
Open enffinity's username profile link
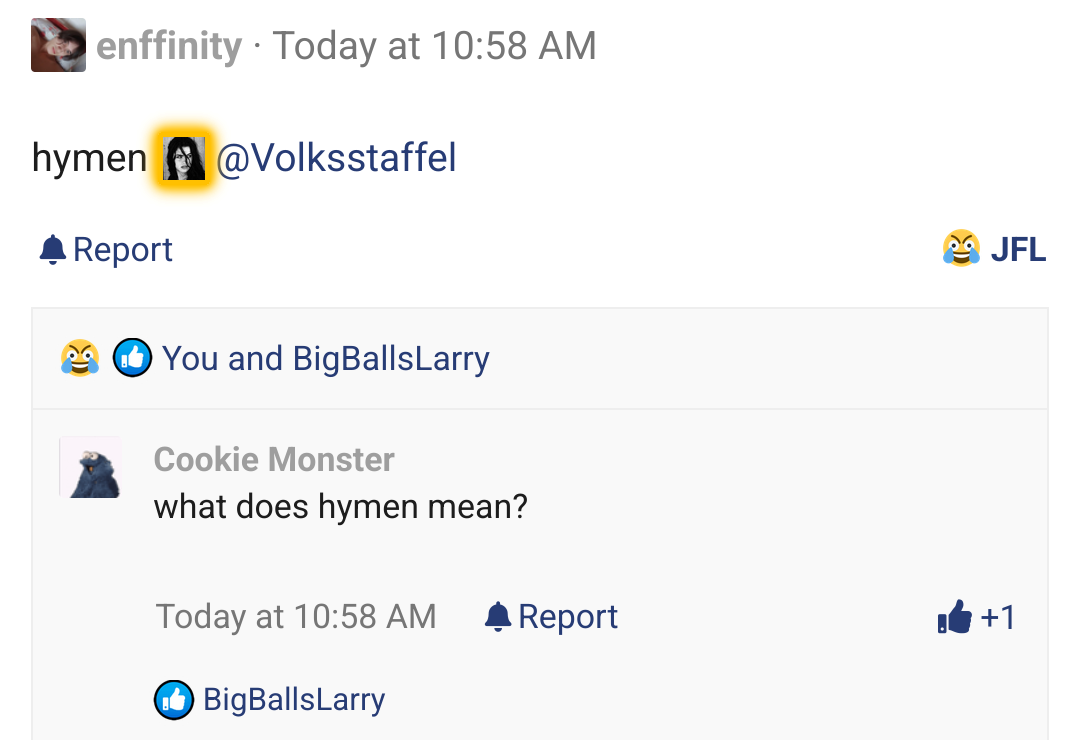(x=169, y=46)
